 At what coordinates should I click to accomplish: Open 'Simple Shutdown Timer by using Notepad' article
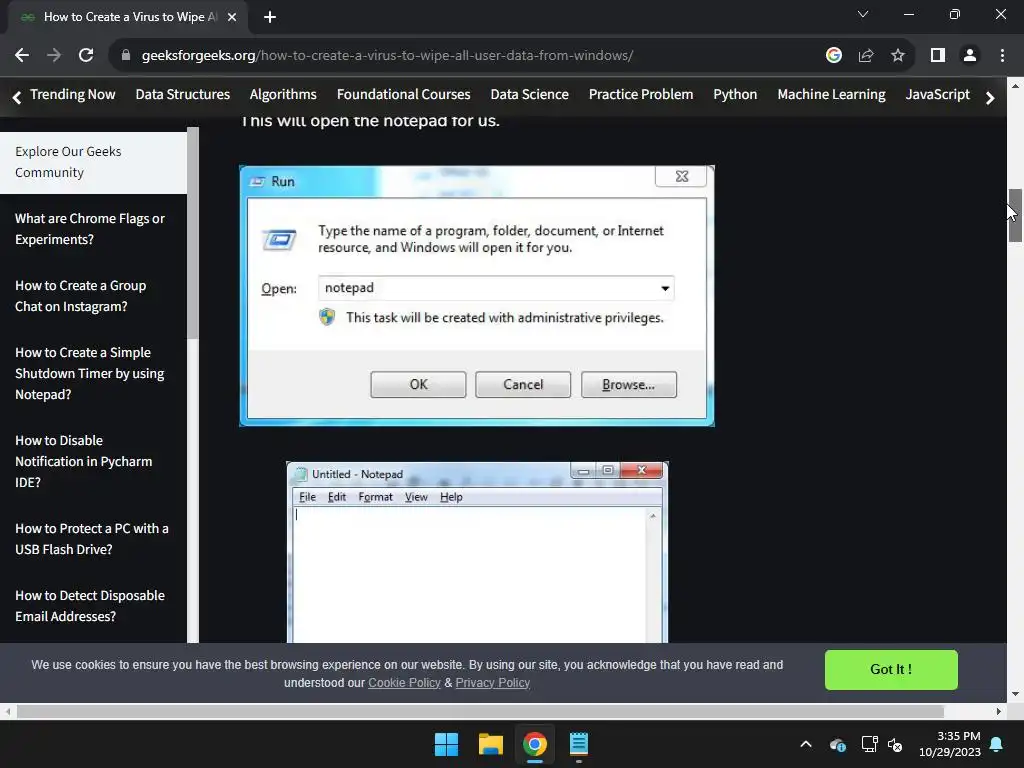90,374
